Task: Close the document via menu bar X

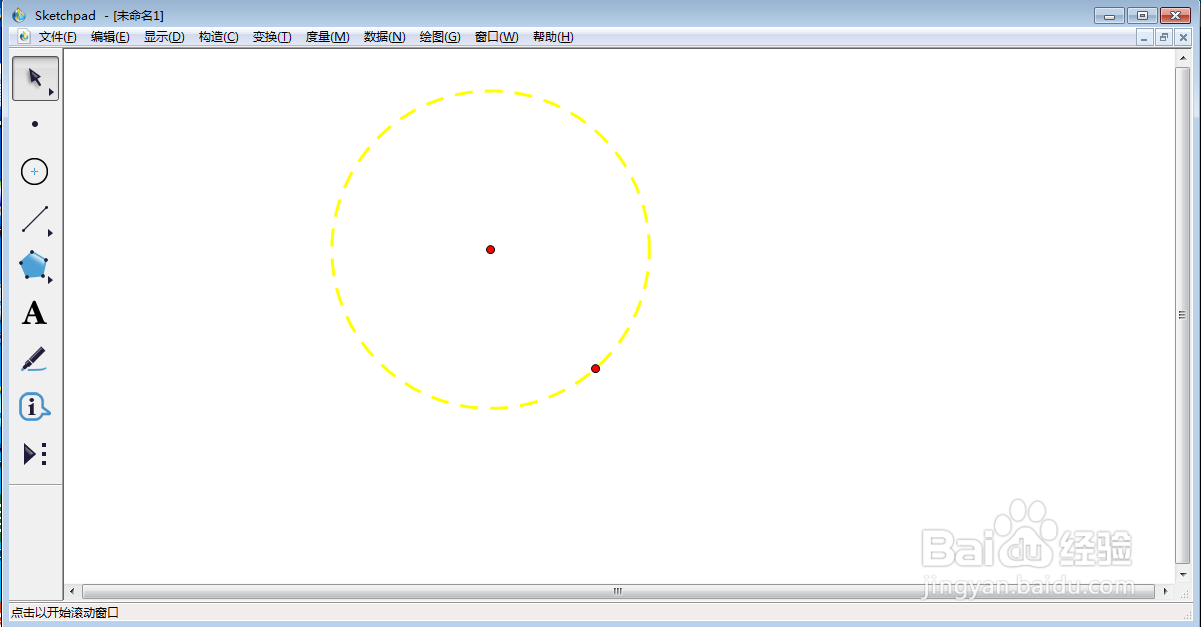Action: pos(1182,37)
